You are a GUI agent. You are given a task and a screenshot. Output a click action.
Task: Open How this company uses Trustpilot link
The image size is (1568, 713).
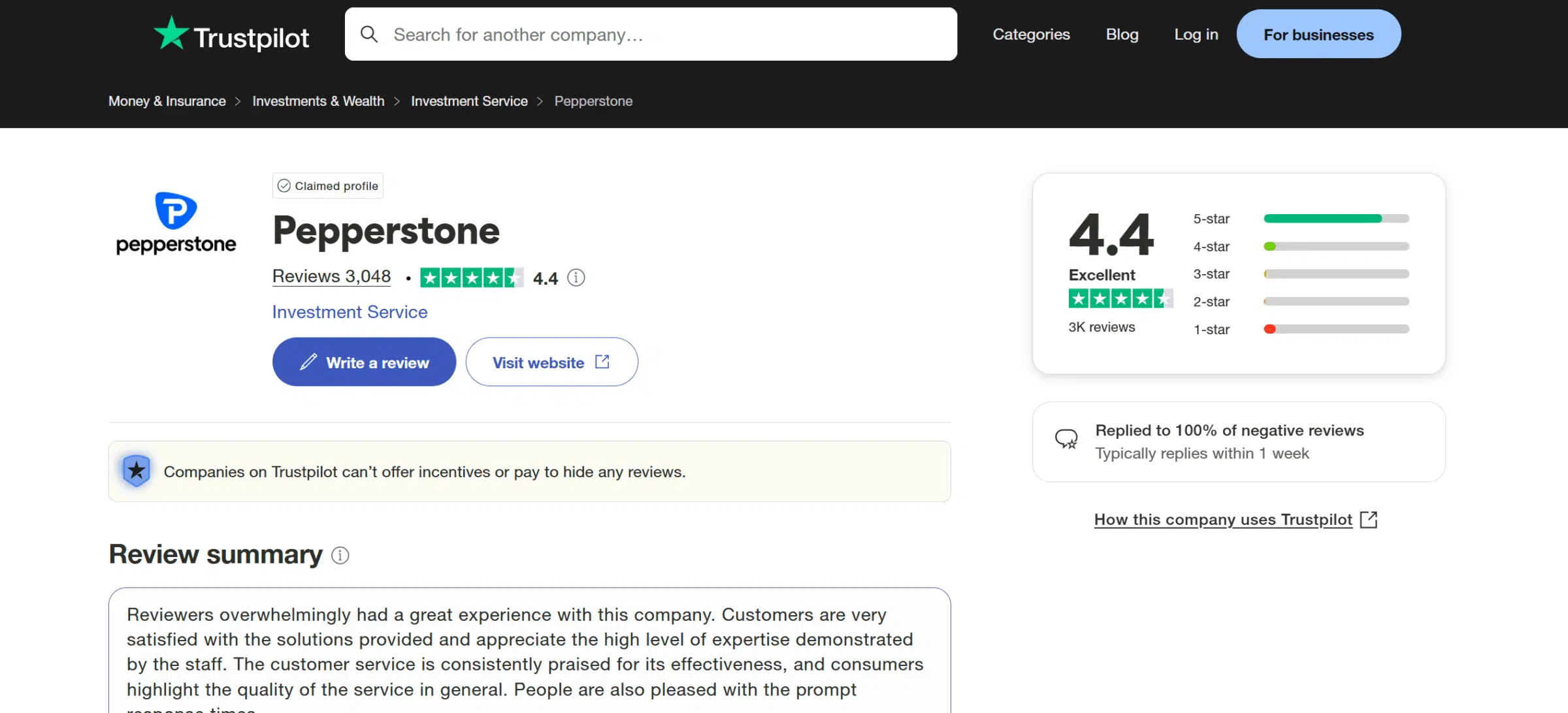click(x=1223, y=520)
